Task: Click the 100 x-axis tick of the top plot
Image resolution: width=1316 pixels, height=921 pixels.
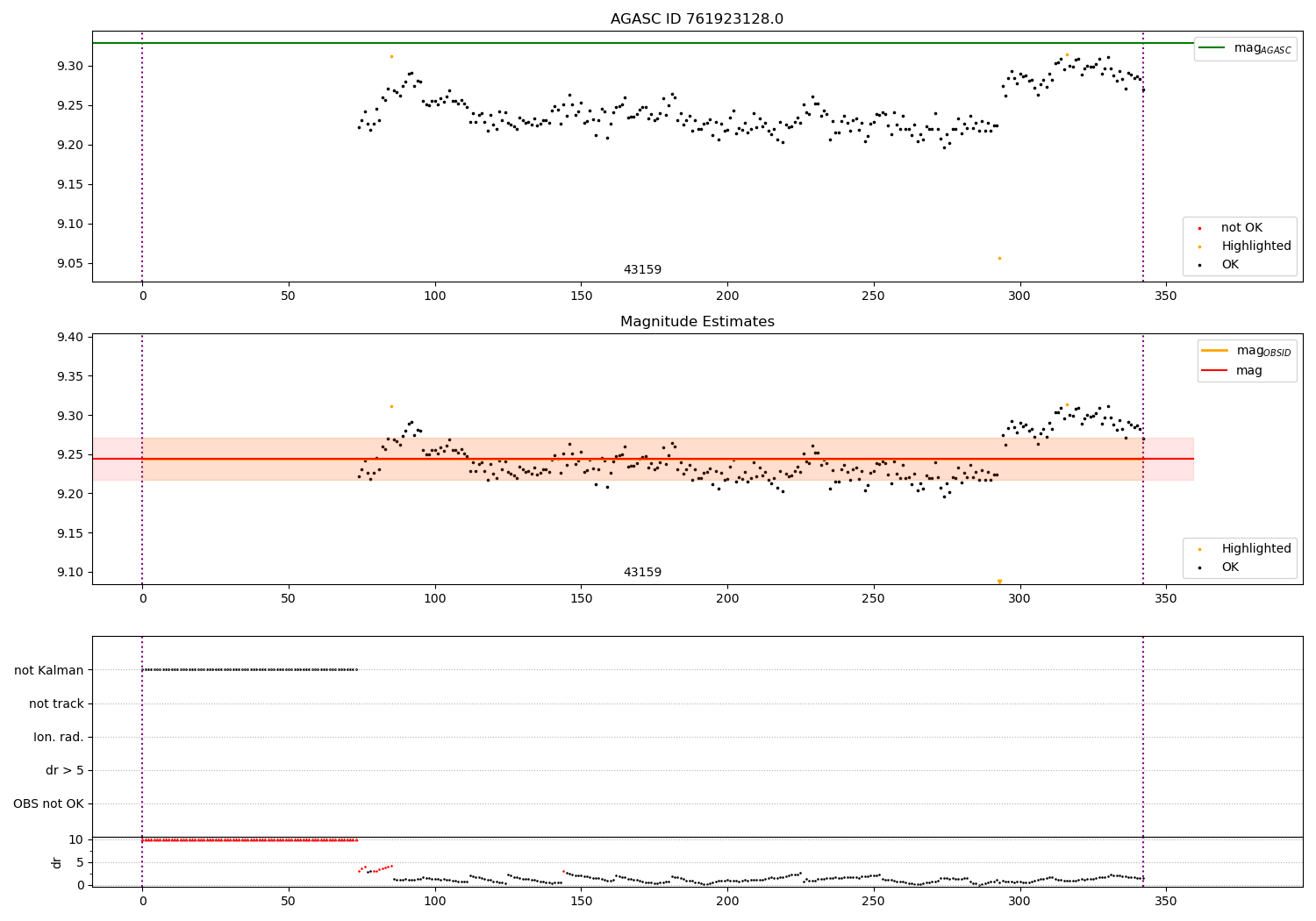Action: [x=434, y=296]
